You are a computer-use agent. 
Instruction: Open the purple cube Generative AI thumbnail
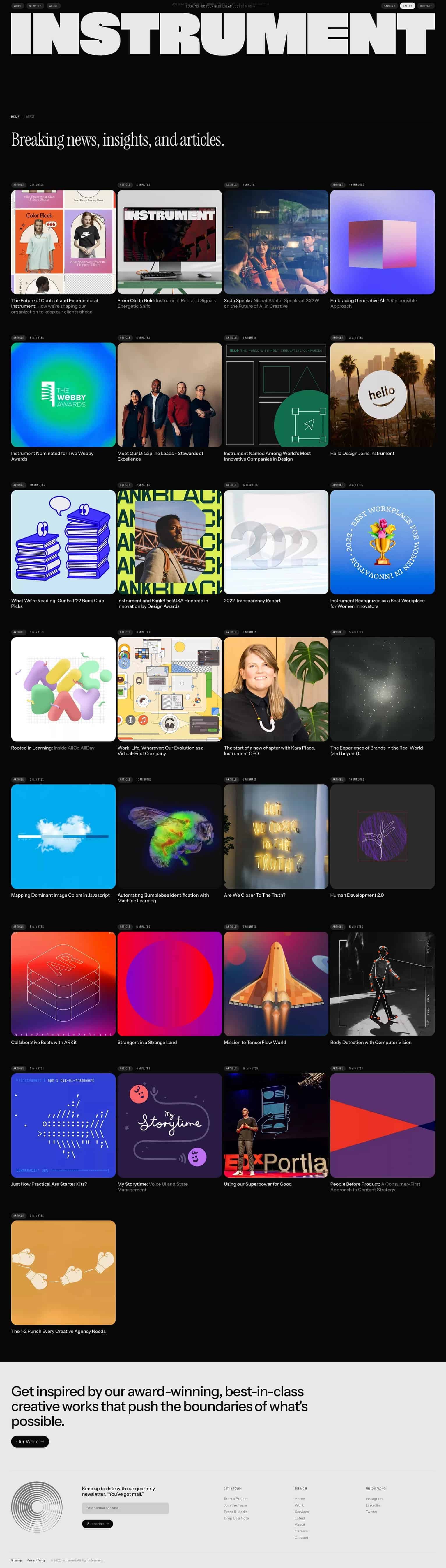point(383,242)
